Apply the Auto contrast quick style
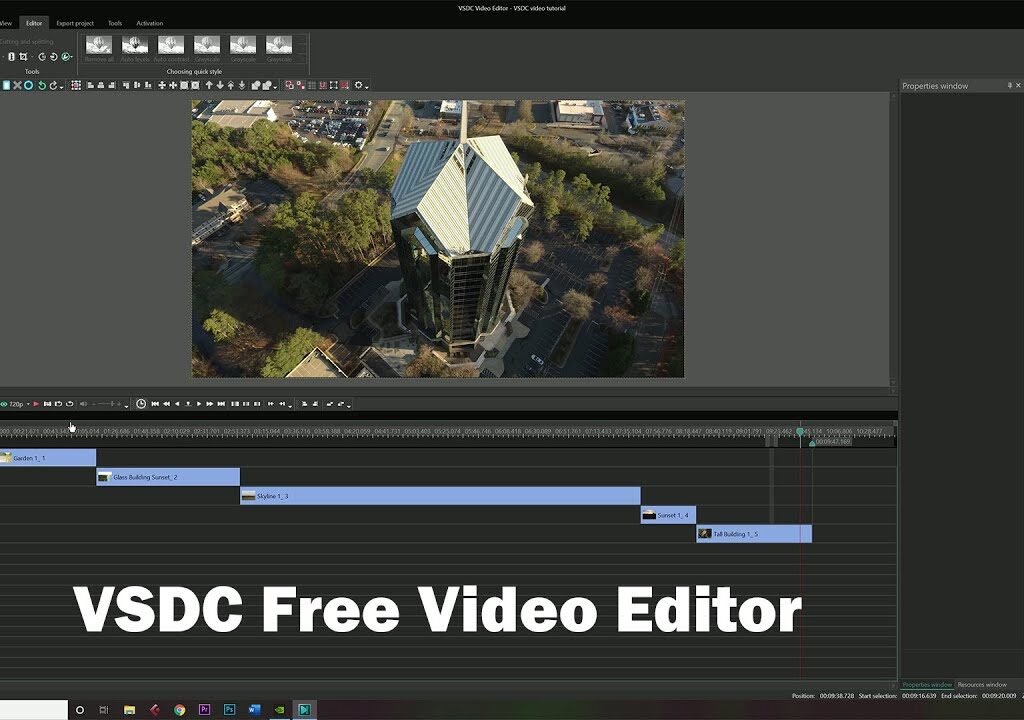Screen dimensions: 1024x720 [x=171, y=49]
